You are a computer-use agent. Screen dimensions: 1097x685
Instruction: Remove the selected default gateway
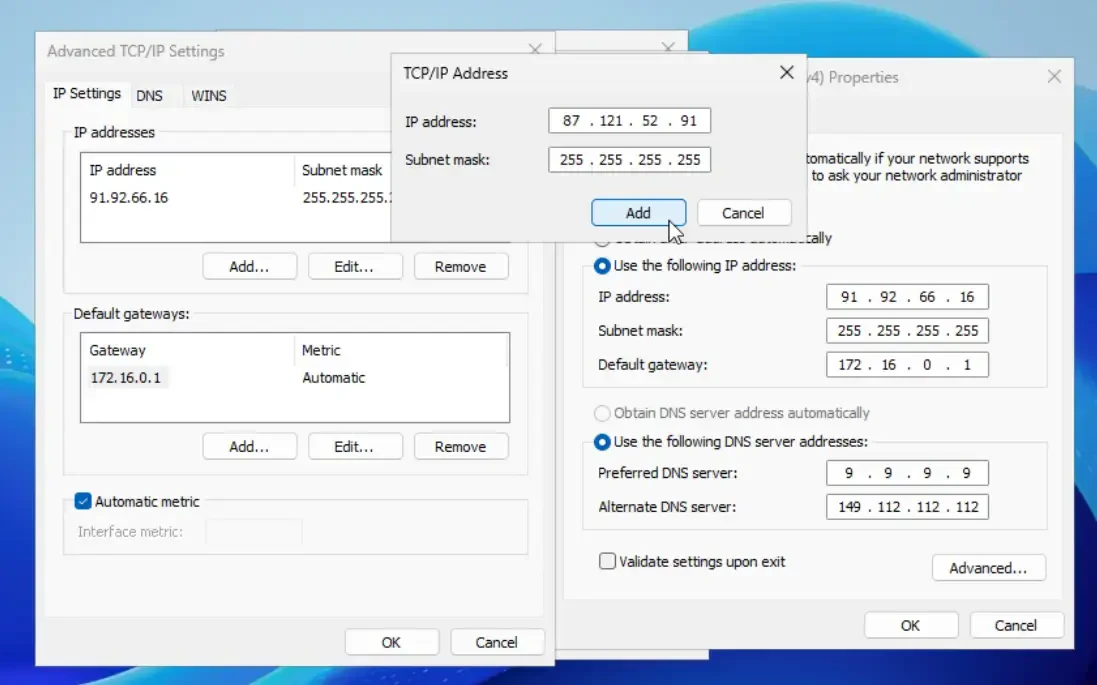tap(460, 447)
